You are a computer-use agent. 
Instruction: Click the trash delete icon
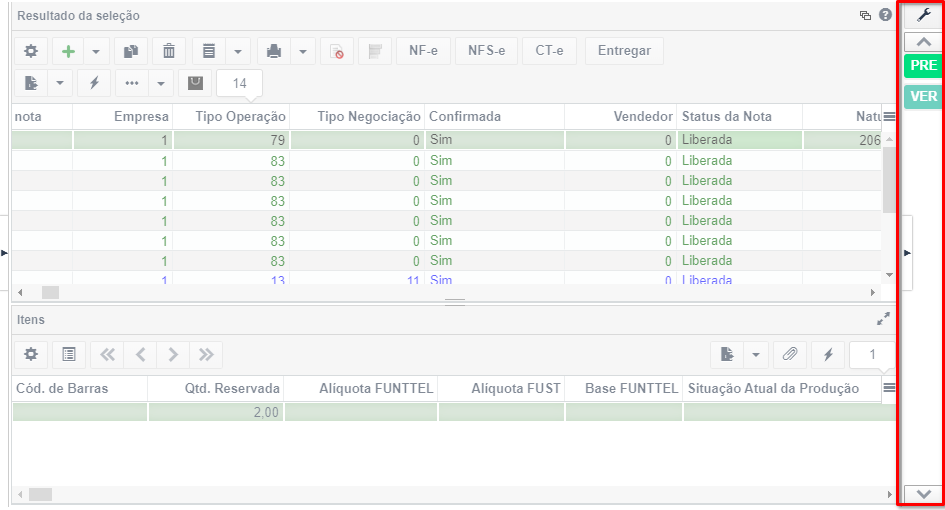click(169, 51)
